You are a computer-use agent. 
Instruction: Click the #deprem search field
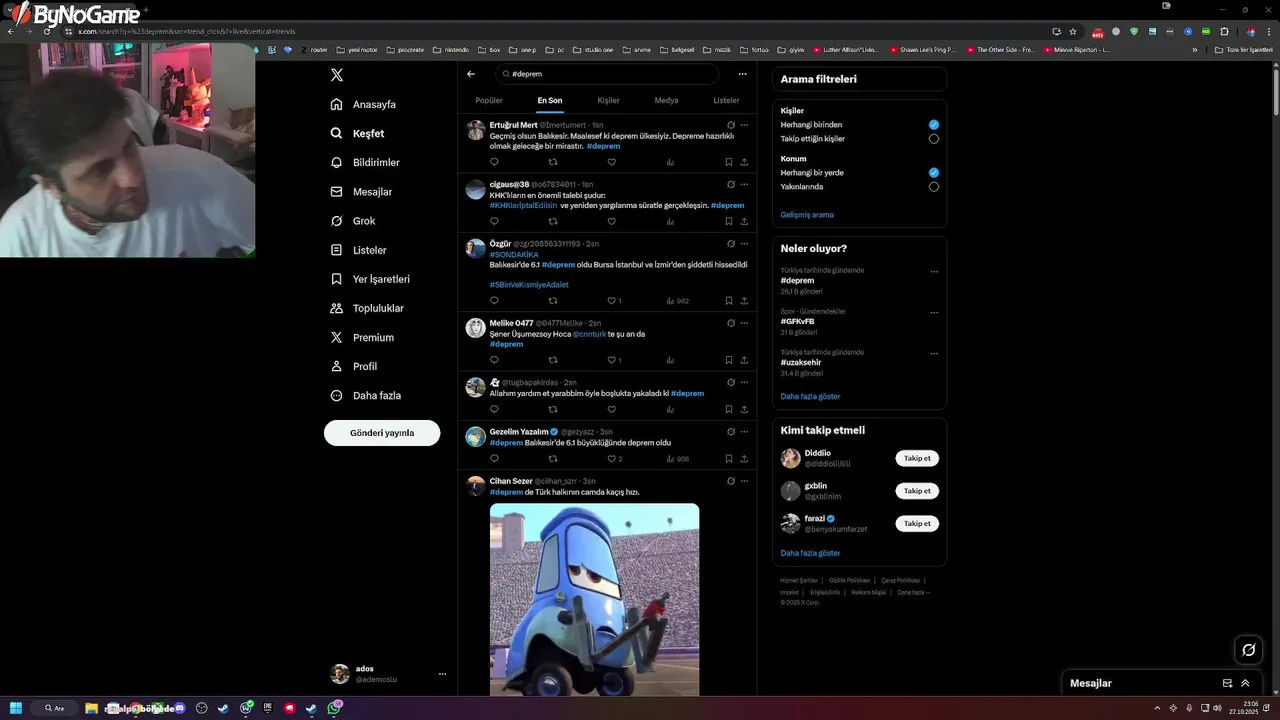(x=607, y=74)
